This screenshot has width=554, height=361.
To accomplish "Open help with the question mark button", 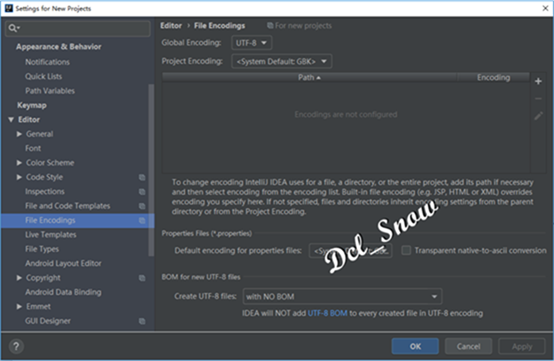I will tap(16, 346).
